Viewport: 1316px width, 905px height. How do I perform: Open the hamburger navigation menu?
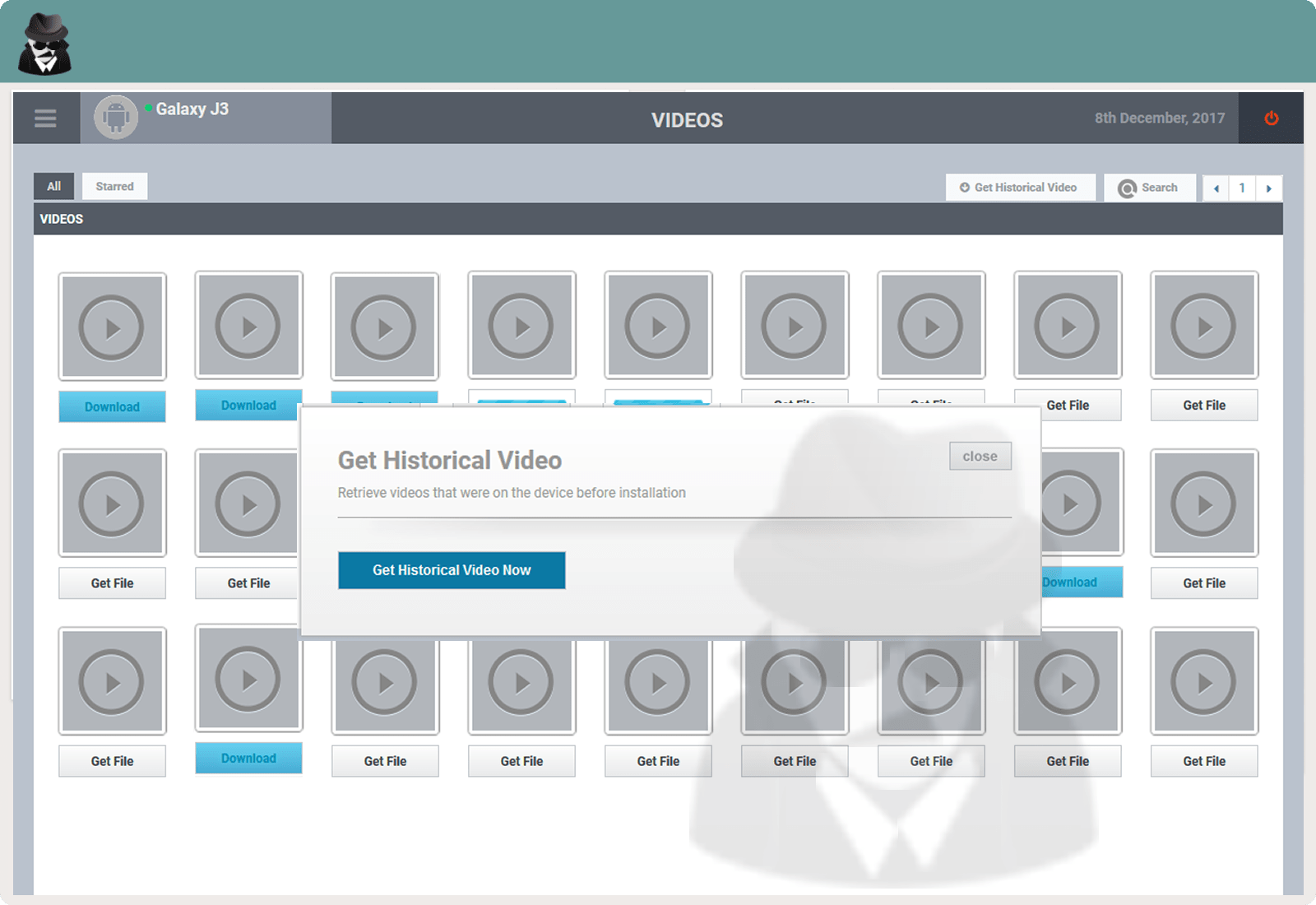[45, 118]
